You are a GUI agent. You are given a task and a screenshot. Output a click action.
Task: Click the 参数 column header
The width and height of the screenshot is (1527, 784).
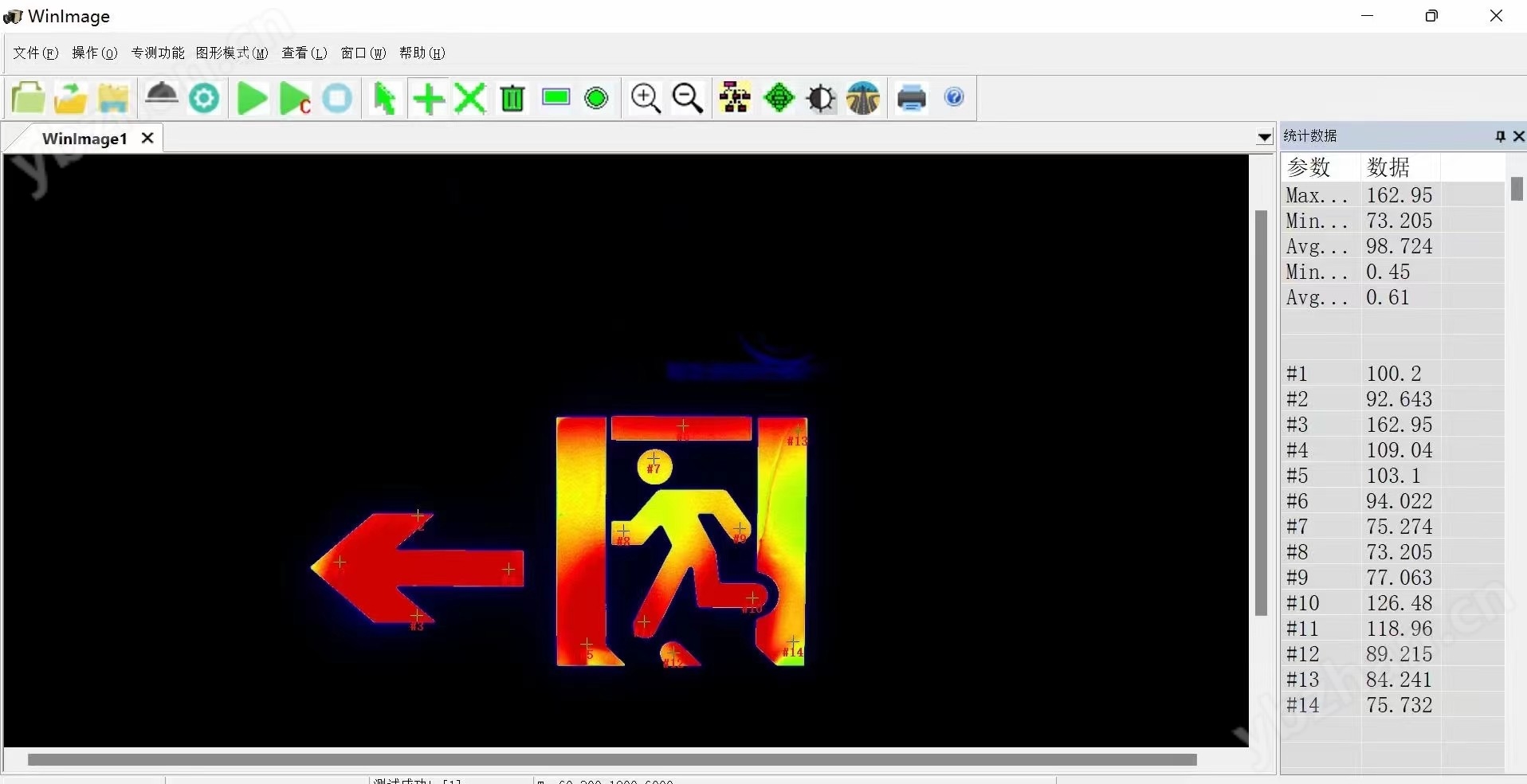click(1321, 167)
